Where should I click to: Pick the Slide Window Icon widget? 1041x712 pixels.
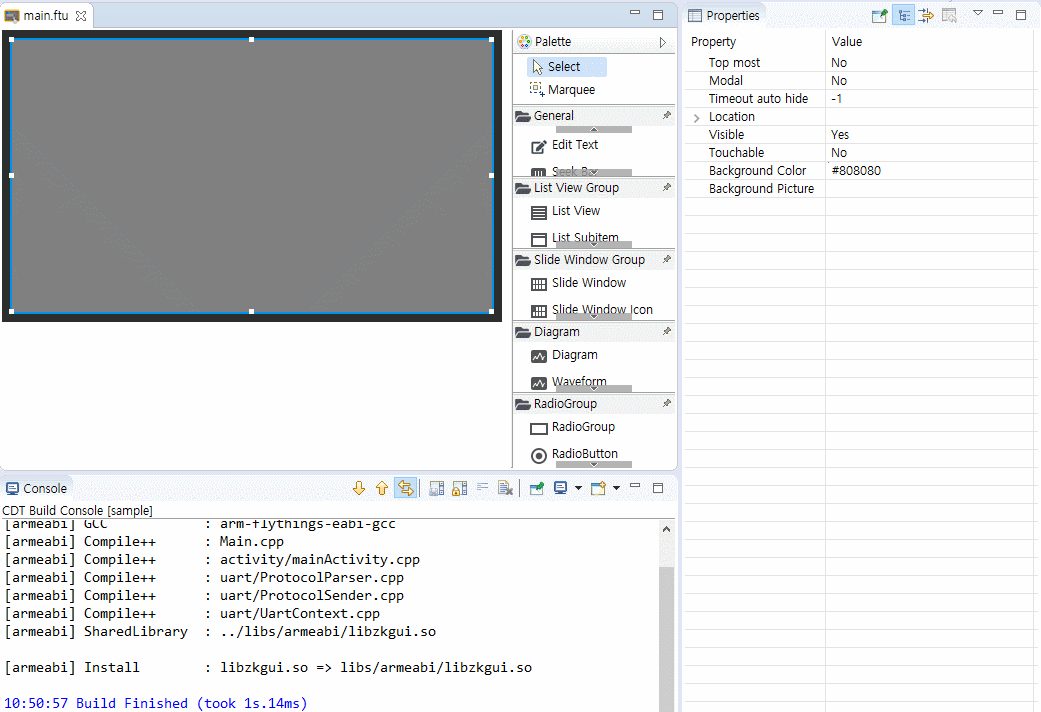click(592, 310)
